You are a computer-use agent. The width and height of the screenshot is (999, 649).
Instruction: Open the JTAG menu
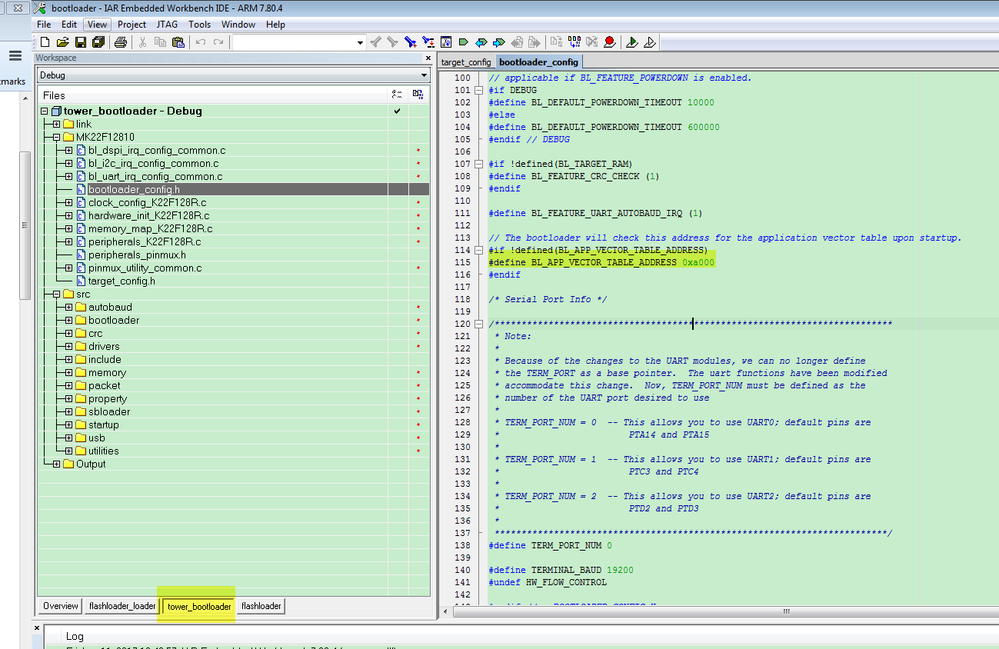click(x=168, y=24)
